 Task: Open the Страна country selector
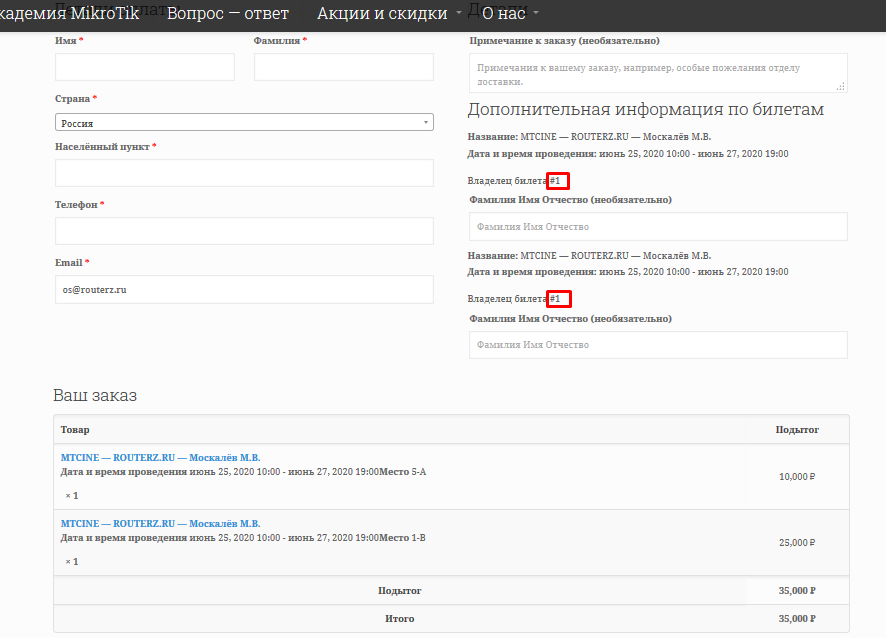[x=244, y=122]
